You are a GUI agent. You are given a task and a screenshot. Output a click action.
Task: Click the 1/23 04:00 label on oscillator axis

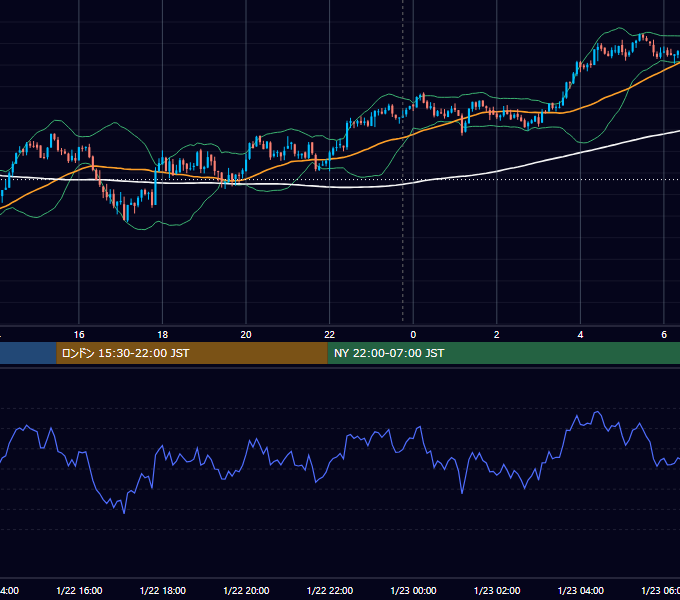(581, 590)
